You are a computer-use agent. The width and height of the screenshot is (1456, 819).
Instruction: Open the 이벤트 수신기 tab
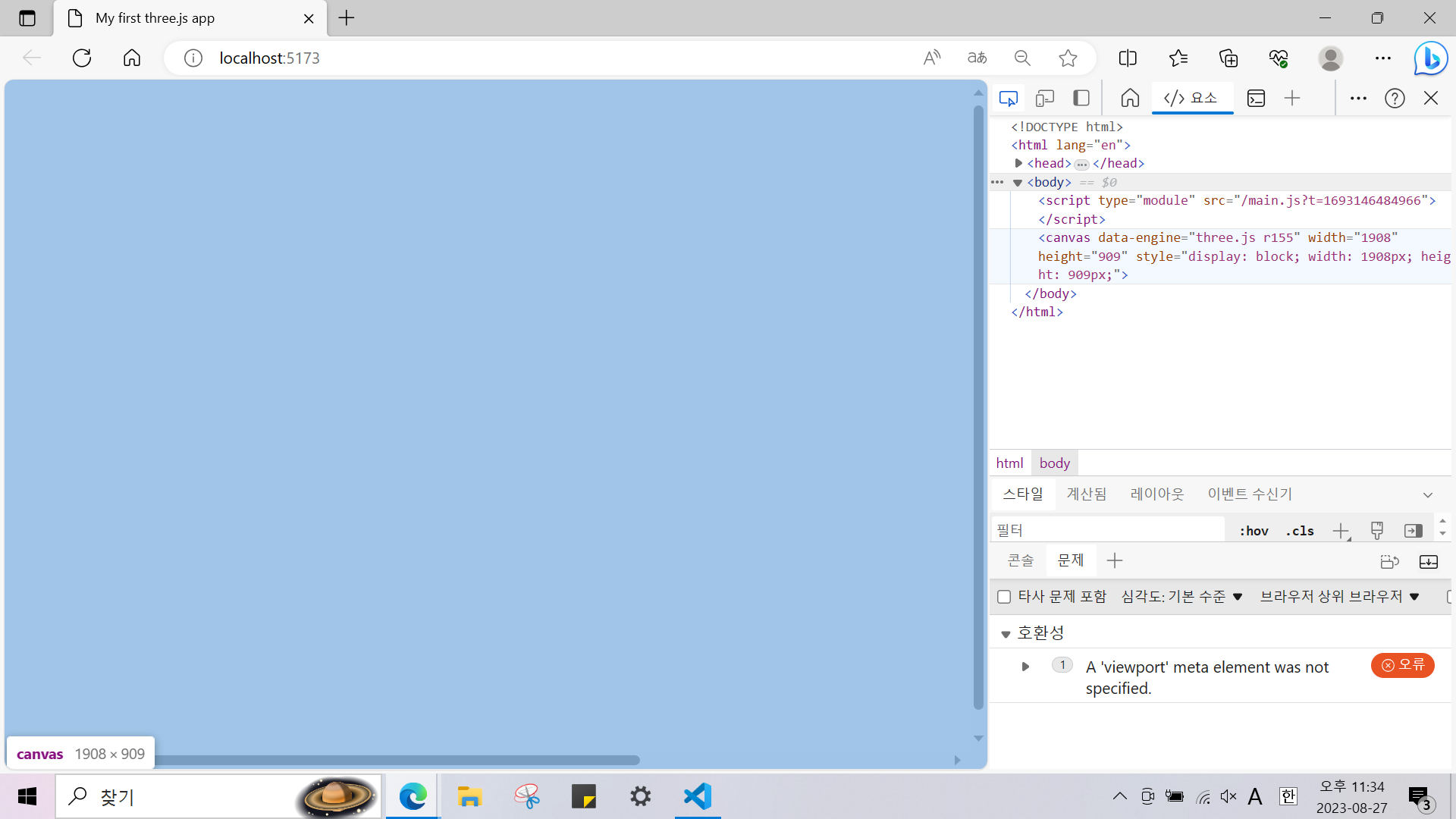tap(1250, 494)
